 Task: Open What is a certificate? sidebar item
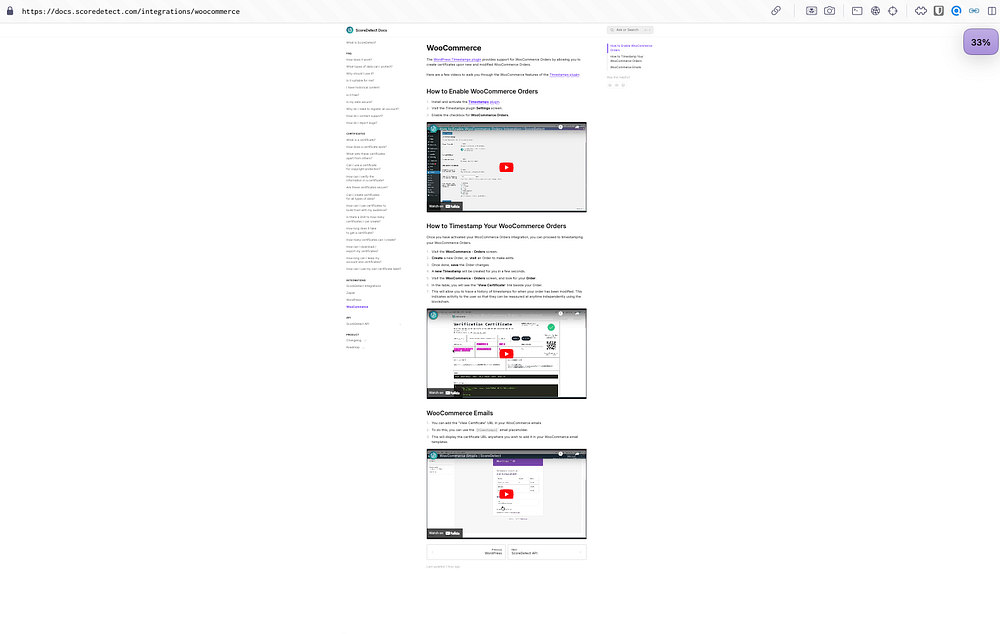coord(361,140)
